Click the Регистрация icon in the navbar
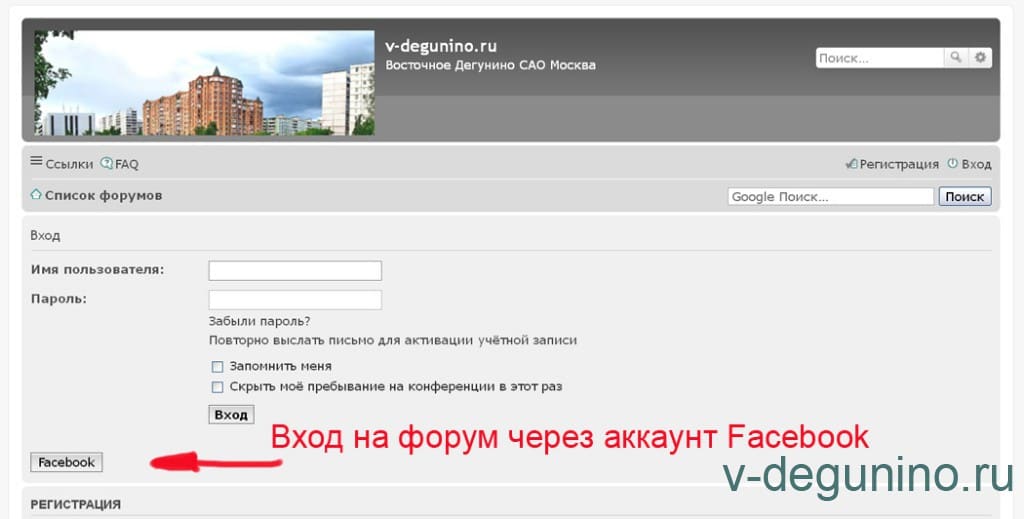The height and width of the screenshot is (519, 1024). [851, 164]
